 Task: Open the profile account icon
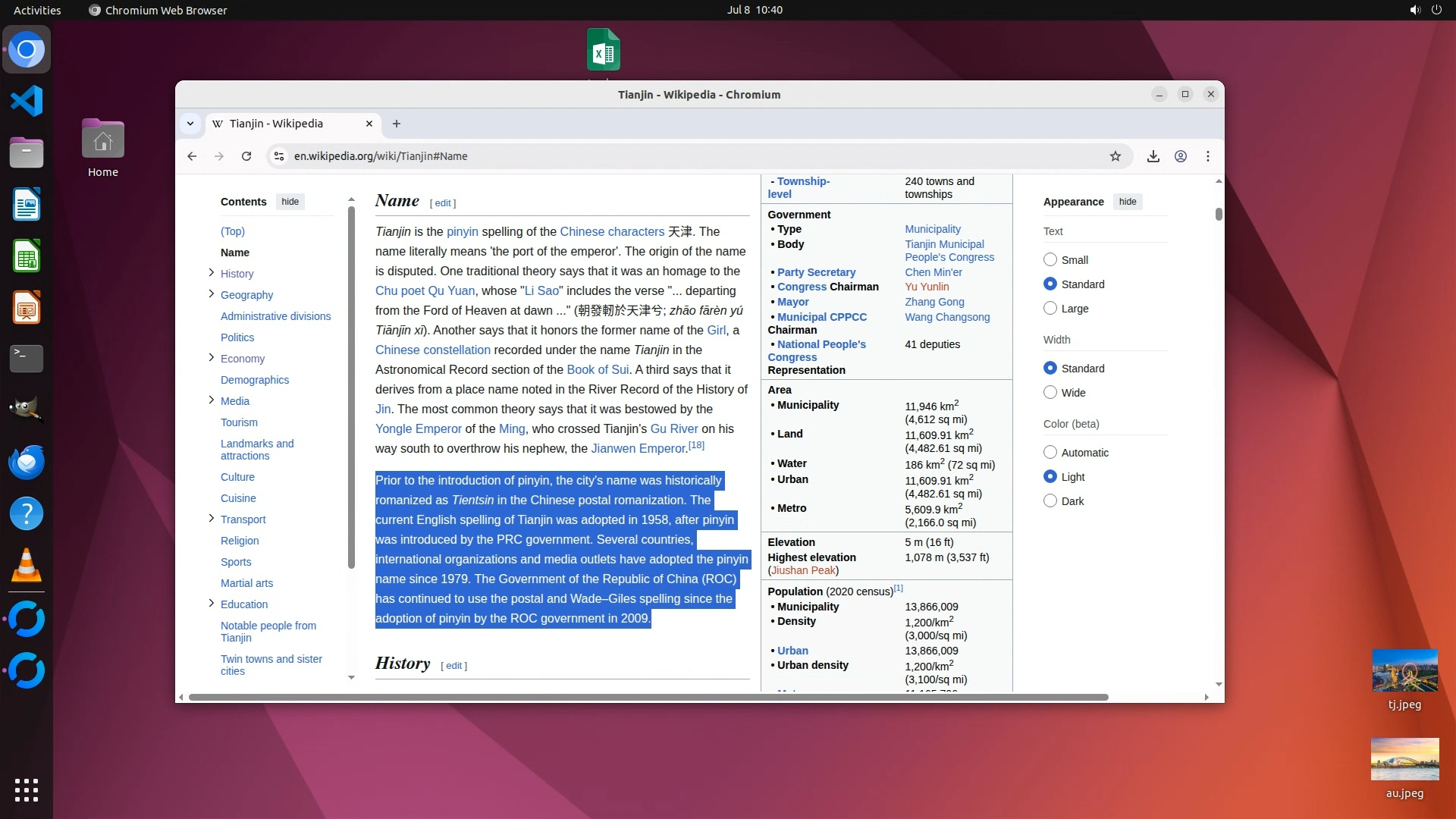click(1181, 156)
